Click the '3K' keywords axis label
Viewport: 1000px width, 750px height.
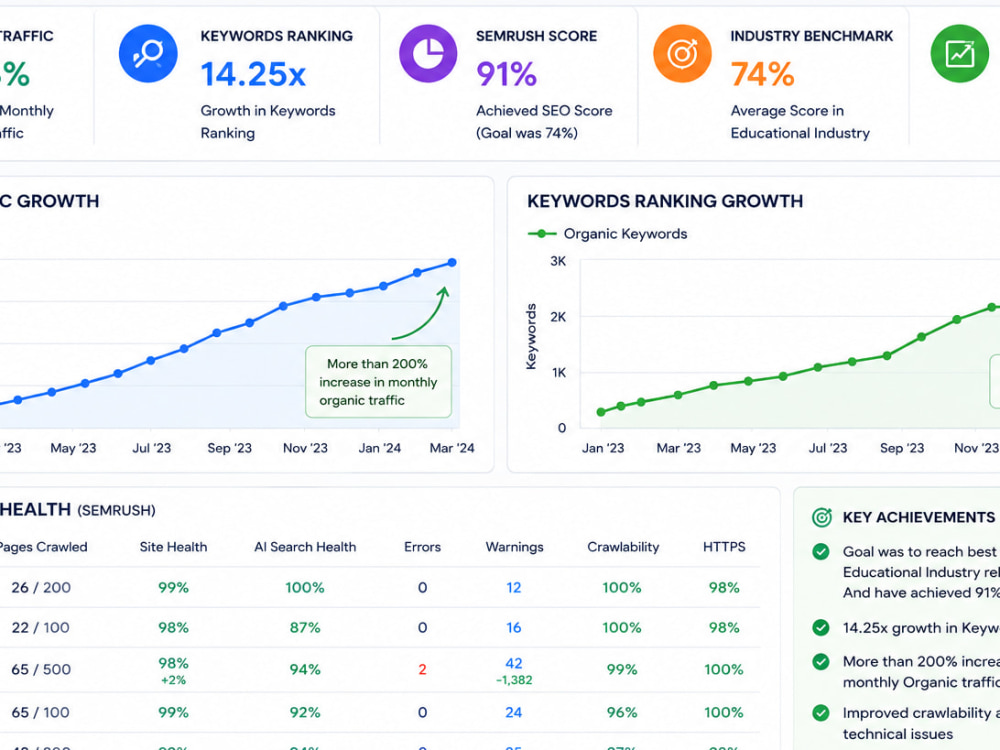558,261
